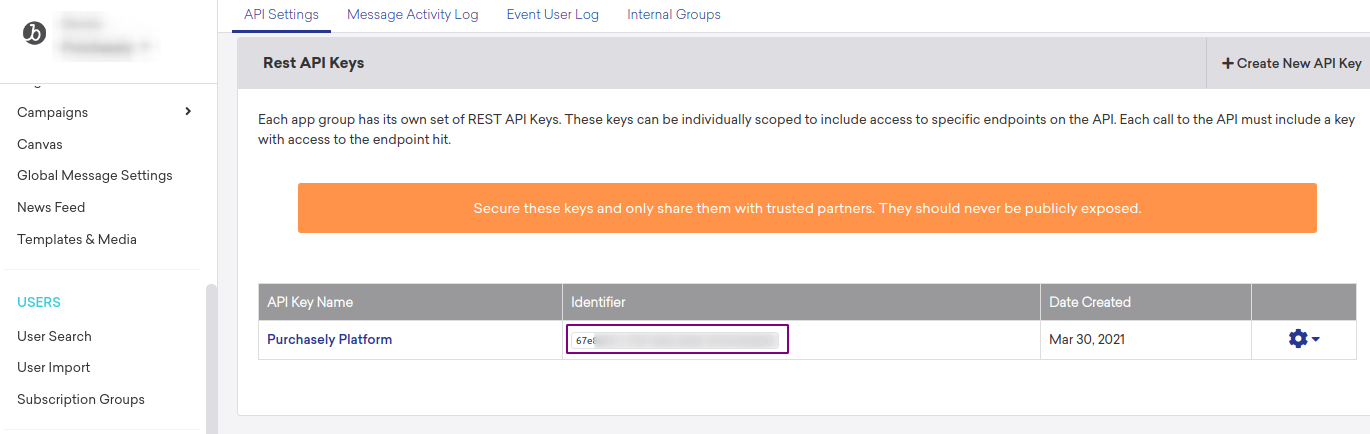Navigate to Templates & Media
Image resolution: width=1370 pixels, height=434 pixels.
pos(77,239)
